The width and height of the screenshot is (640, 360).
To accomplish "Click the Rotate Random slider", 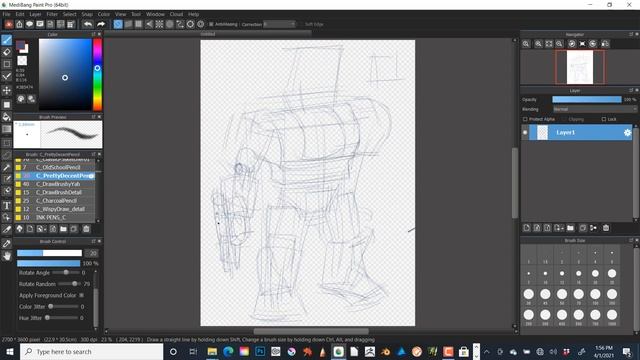I will pyautogui.click(x=69, y=284).
